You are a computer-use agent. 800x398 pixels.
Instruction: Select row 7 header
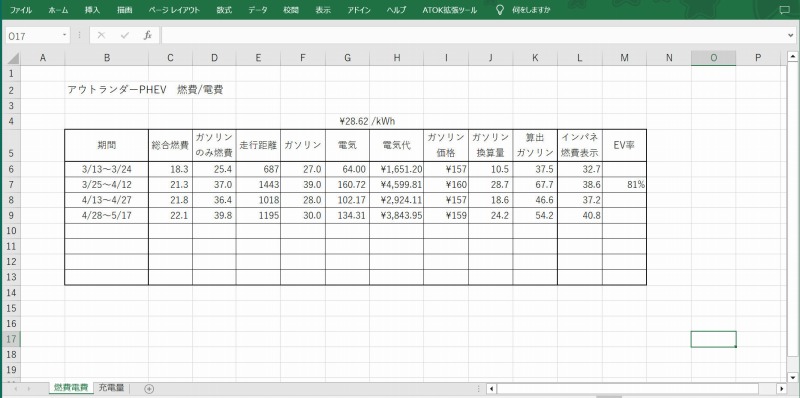12,184
